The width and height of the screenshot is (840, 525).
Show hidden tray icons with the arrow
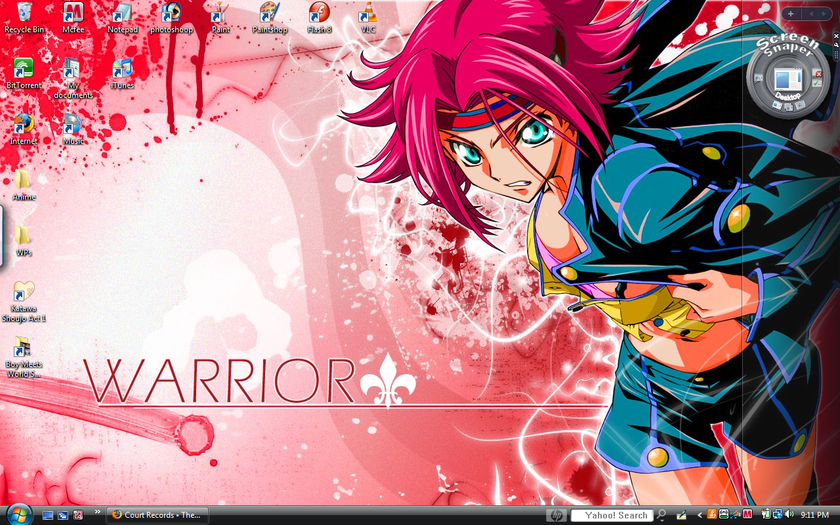700,515
